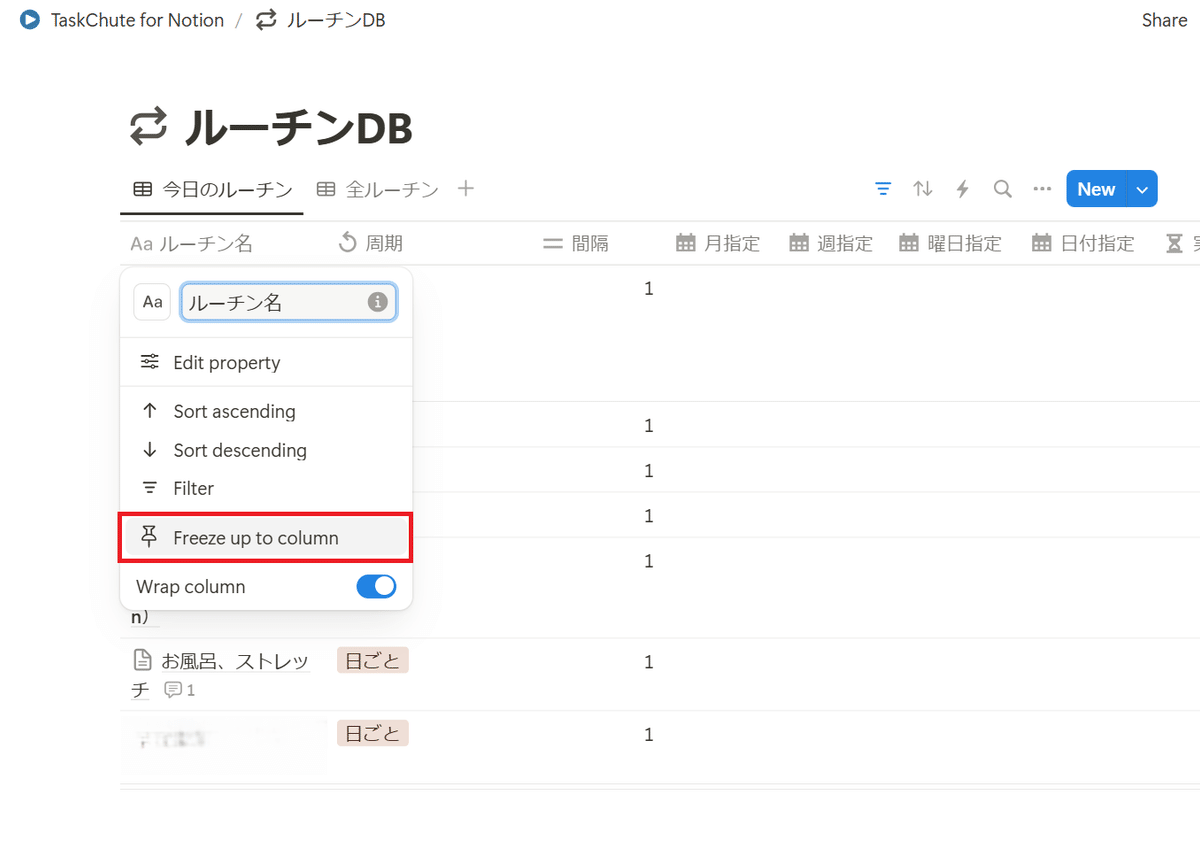1200x841 pixels.
Task: Open the 曜日指定 column header menu
Action: click(949, 243)
